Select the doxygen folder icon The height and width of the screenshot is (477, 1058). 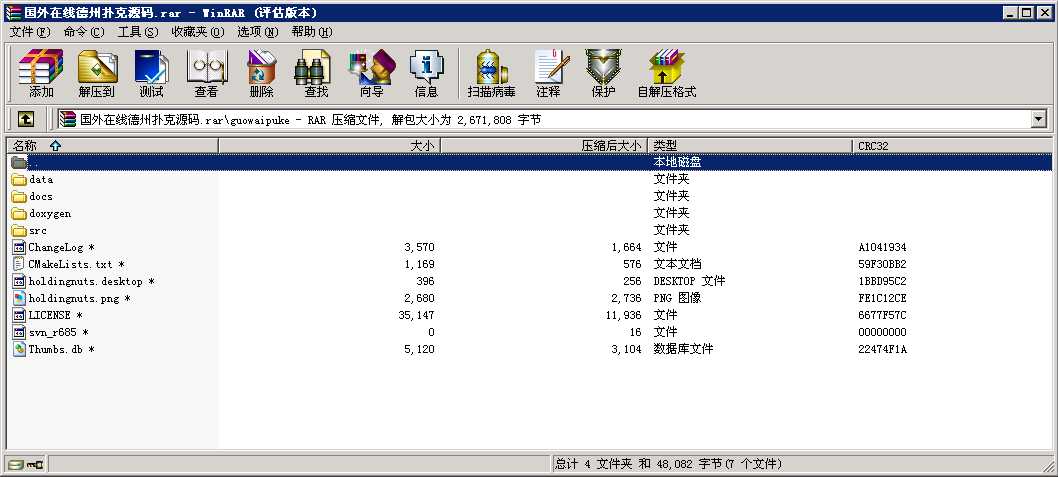coord(19,213)
